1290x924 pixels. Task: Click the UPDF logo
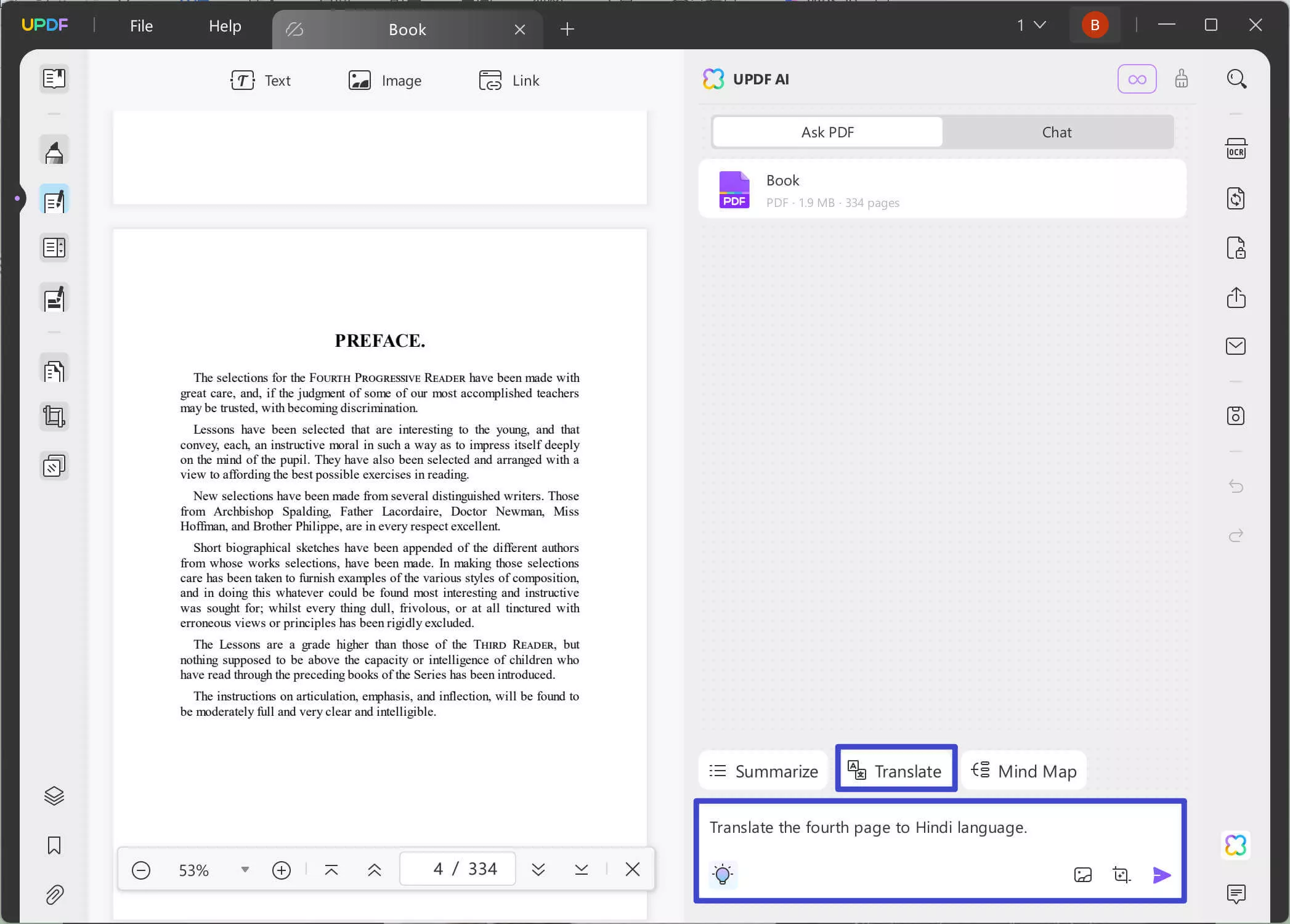click(45, 25)
